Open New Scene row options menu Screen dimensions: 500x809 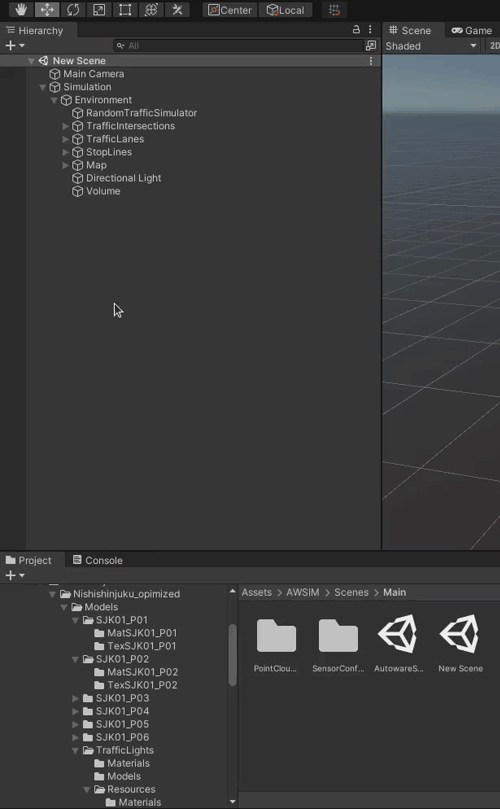click(x=370, y=61)
